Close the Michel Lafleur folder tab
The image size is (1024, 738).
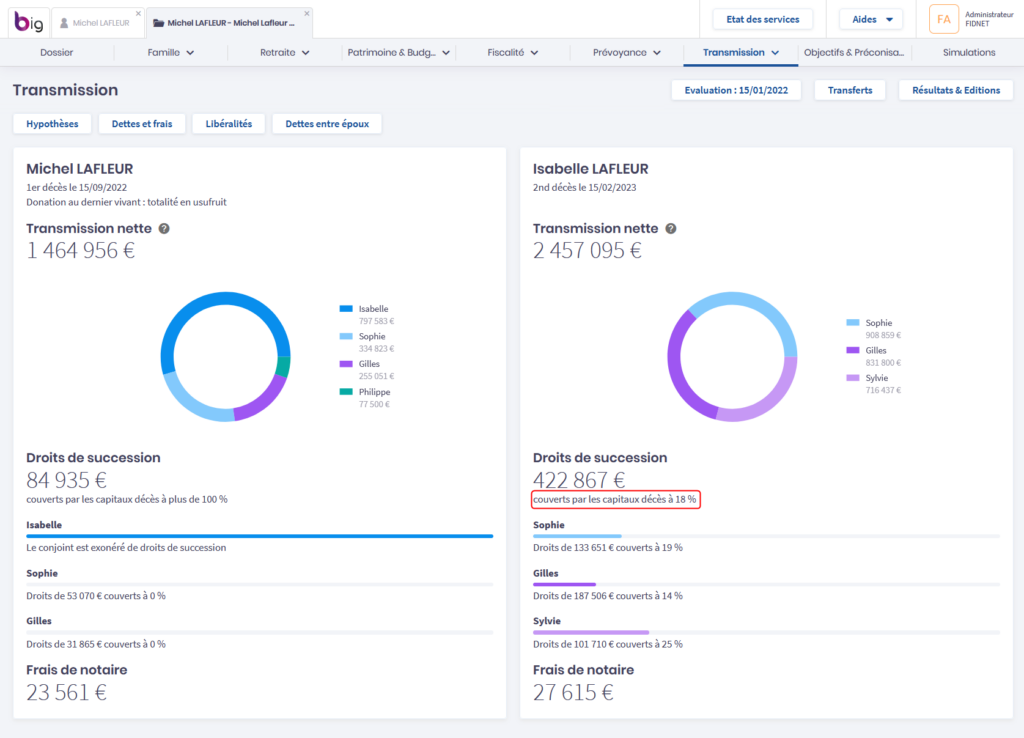(307, 13)
